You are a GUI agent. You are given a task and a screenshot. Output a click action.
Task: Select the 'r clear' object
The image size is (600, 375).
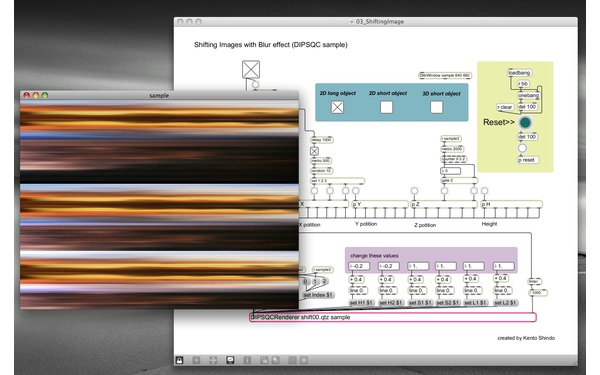[505, 107]
